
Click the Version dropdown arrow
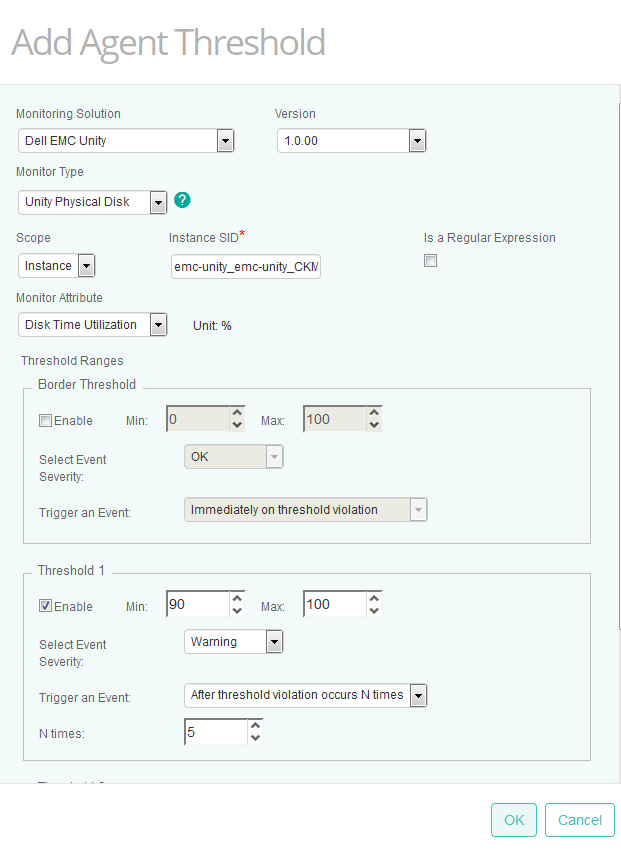pos(417,140)
